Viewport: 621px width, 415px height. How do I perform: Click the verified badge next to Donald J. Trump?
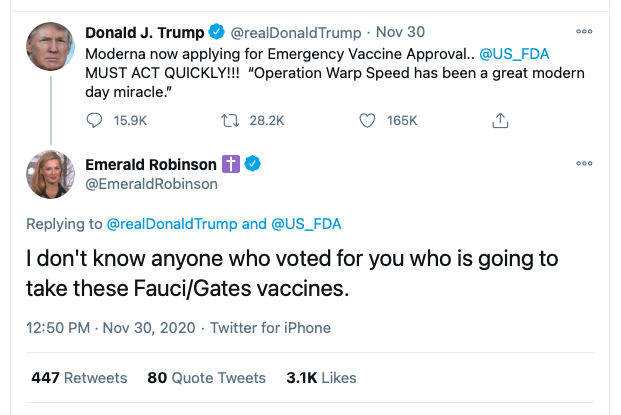coord(226,32)
